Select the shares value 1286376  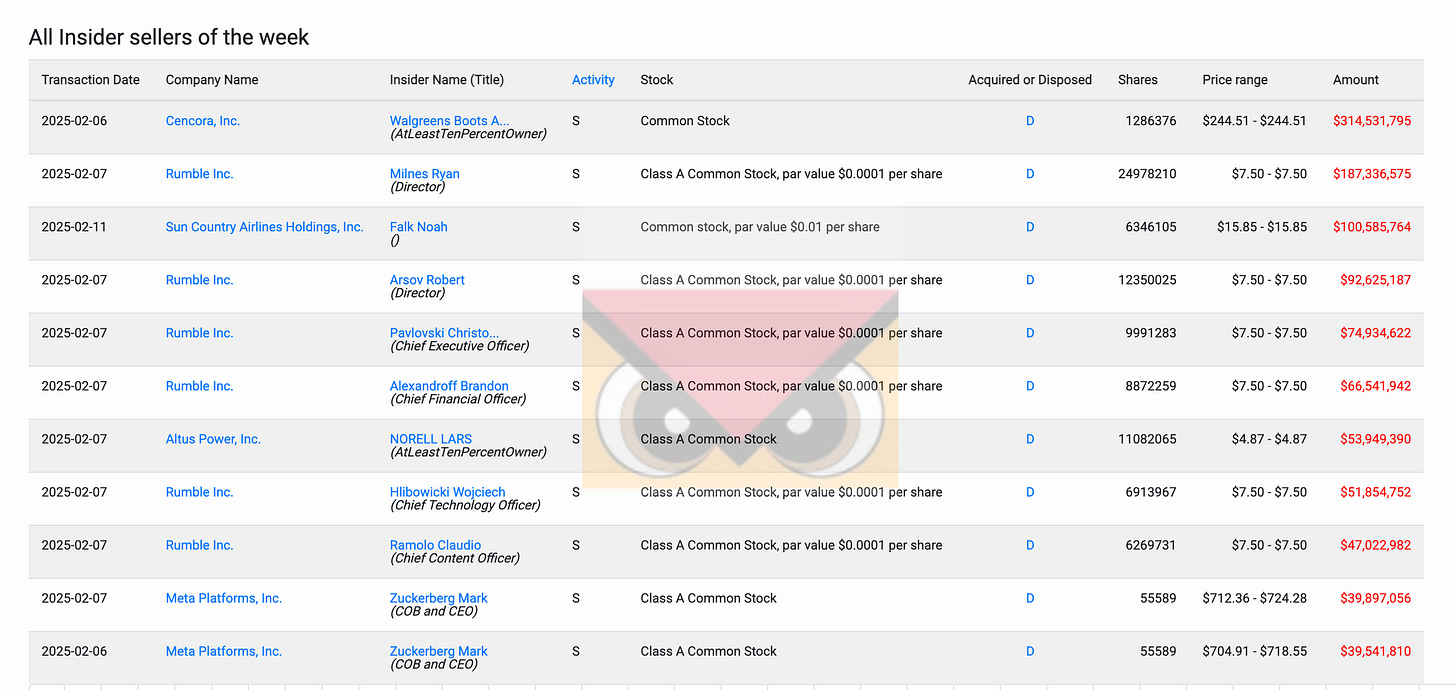pos(1151,121)
